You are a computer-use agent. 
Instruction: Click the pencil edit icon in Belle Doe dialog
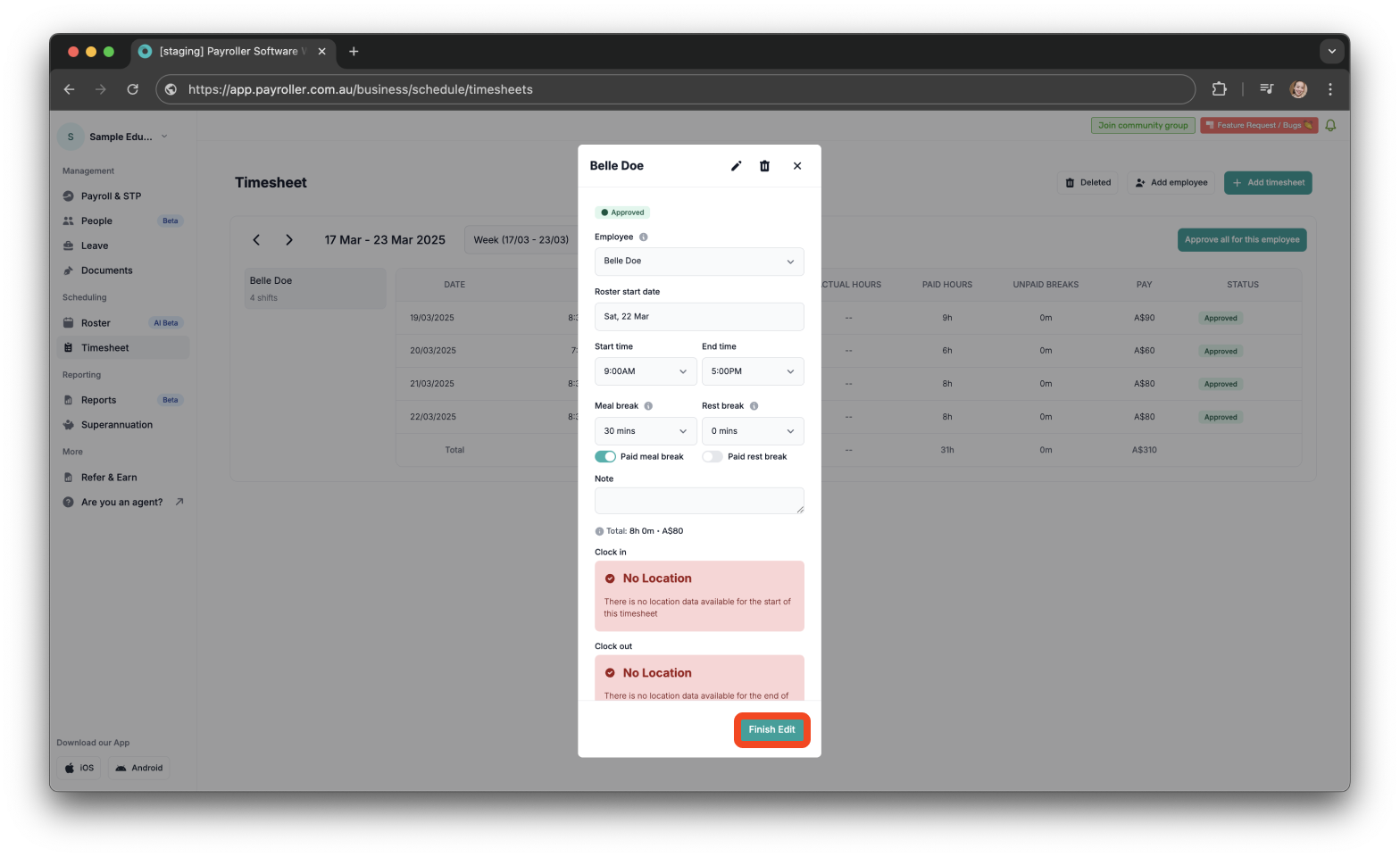737,166
